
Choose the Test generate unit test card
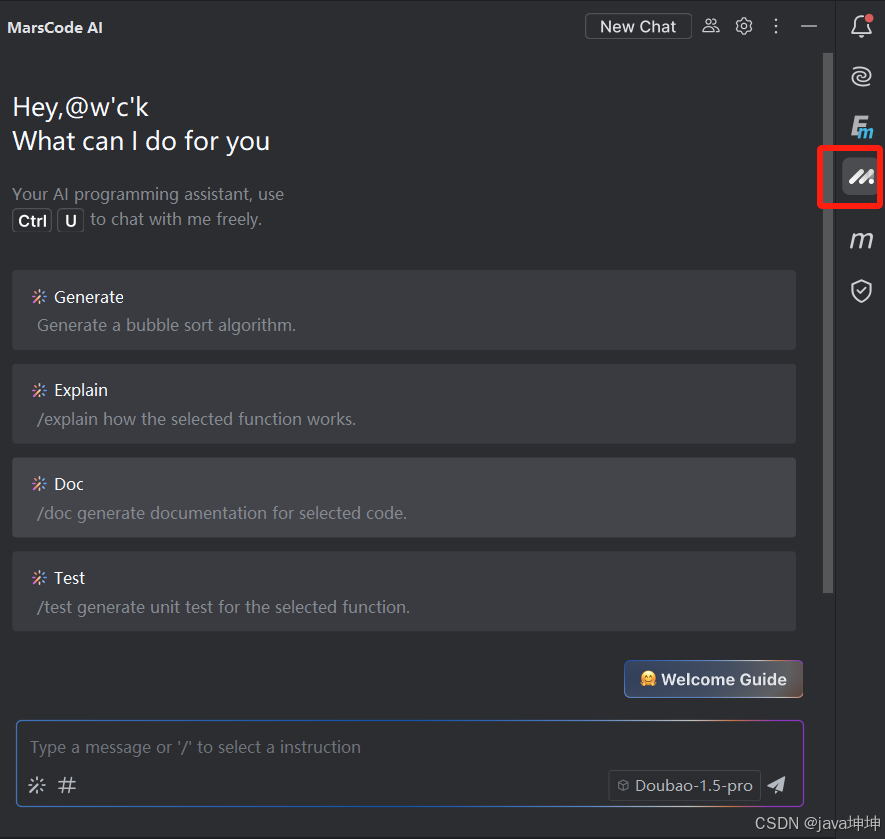[404, 591]
